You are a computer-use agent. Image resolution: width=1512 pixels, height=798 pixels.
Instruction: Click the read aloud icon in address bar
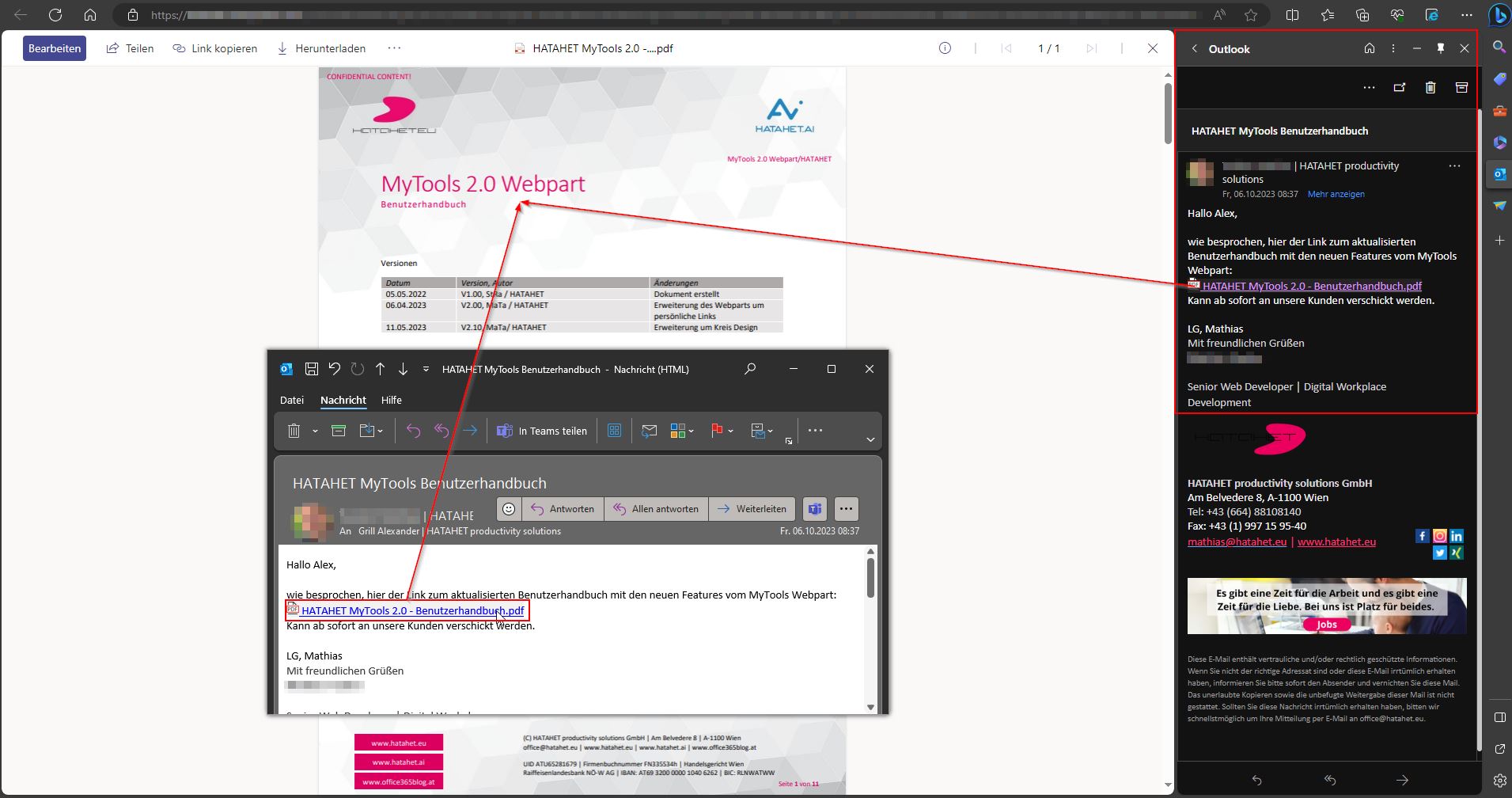coord(1219,15)
